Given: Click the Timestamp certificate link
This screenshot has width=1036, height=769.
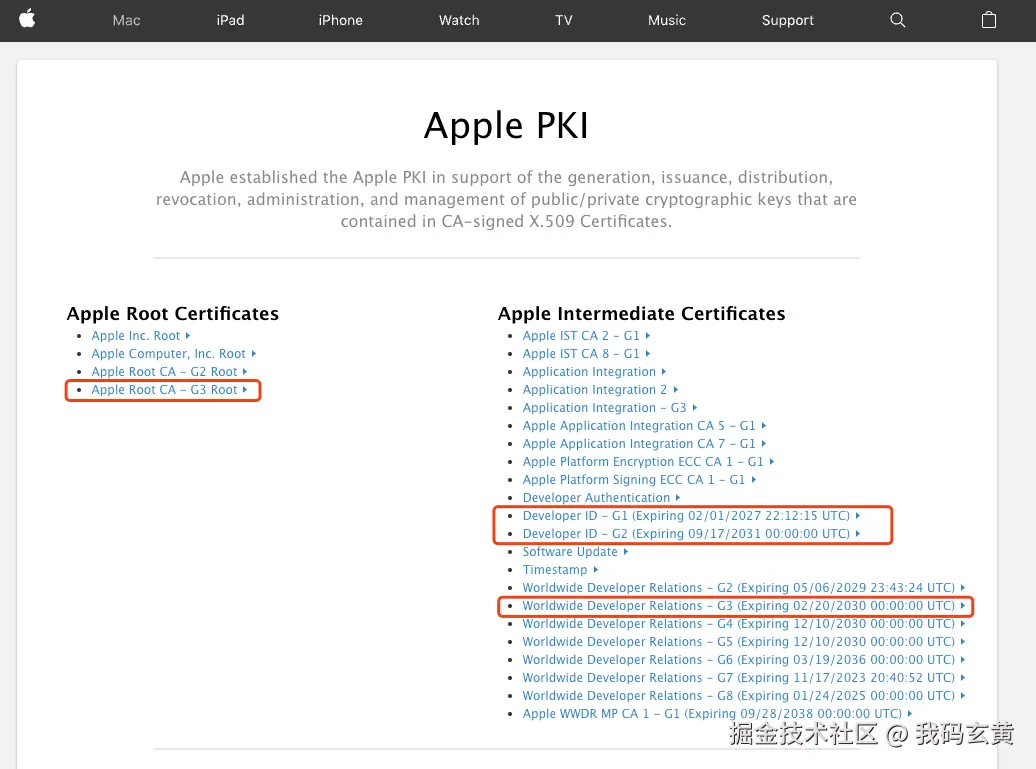Looking at the screenshot, I should pyautogui.click(x=560, y=569).
